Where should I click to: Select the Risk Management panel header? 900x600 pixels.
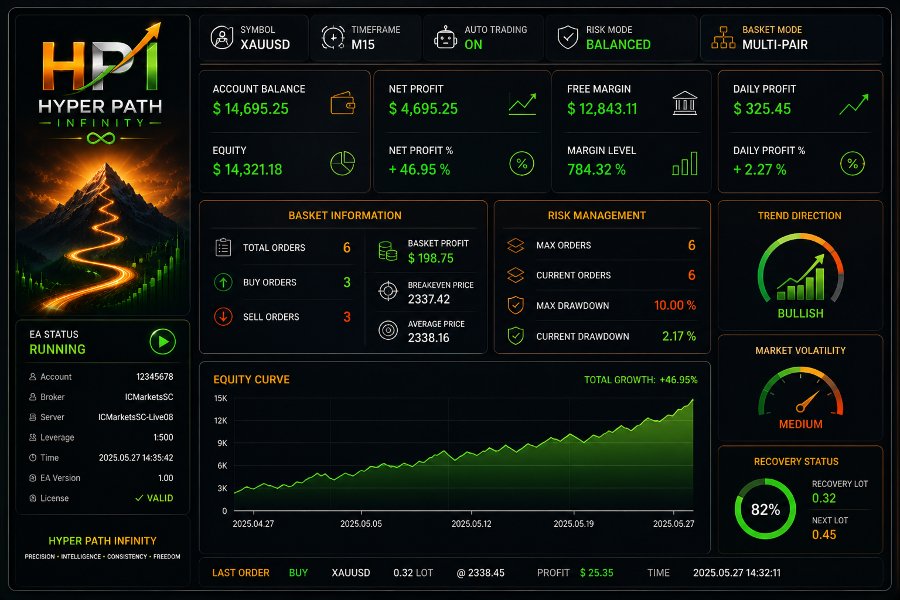pyautogui.click(x=597, y=215)
